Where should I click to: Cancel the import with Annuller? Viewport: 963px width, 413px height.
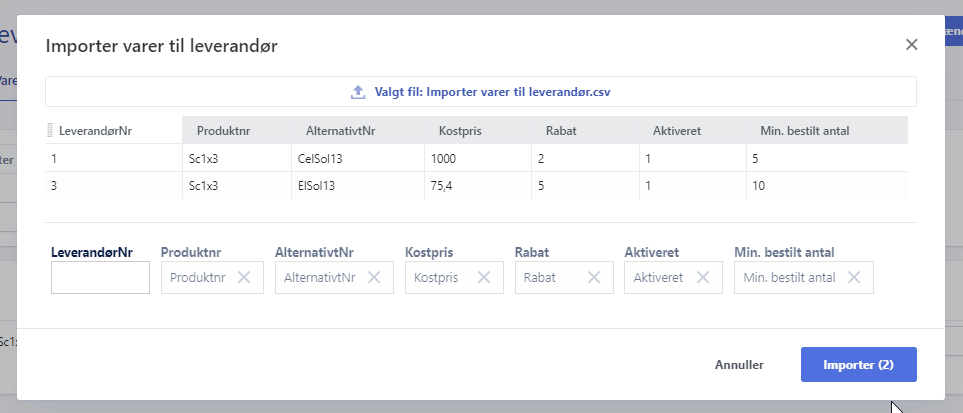click(739, 365)
